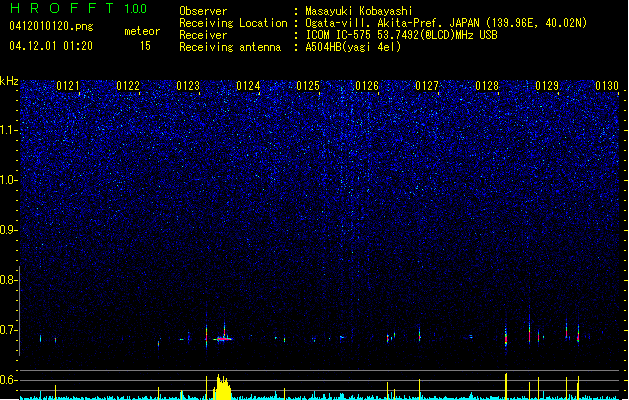Screen dimensions: 629x400
Task: Click the 0129 time marker
Action: point(547,86)
